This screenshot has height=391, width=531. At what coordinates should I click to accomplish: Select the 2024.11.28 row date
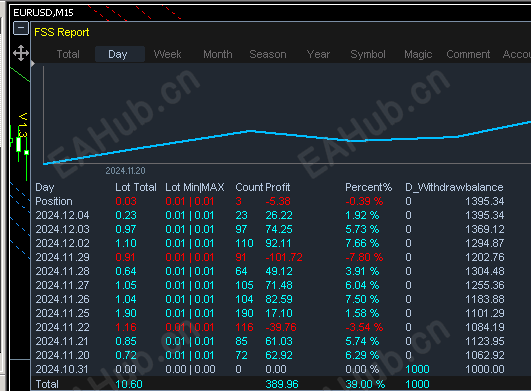click(x=62, y=271)
